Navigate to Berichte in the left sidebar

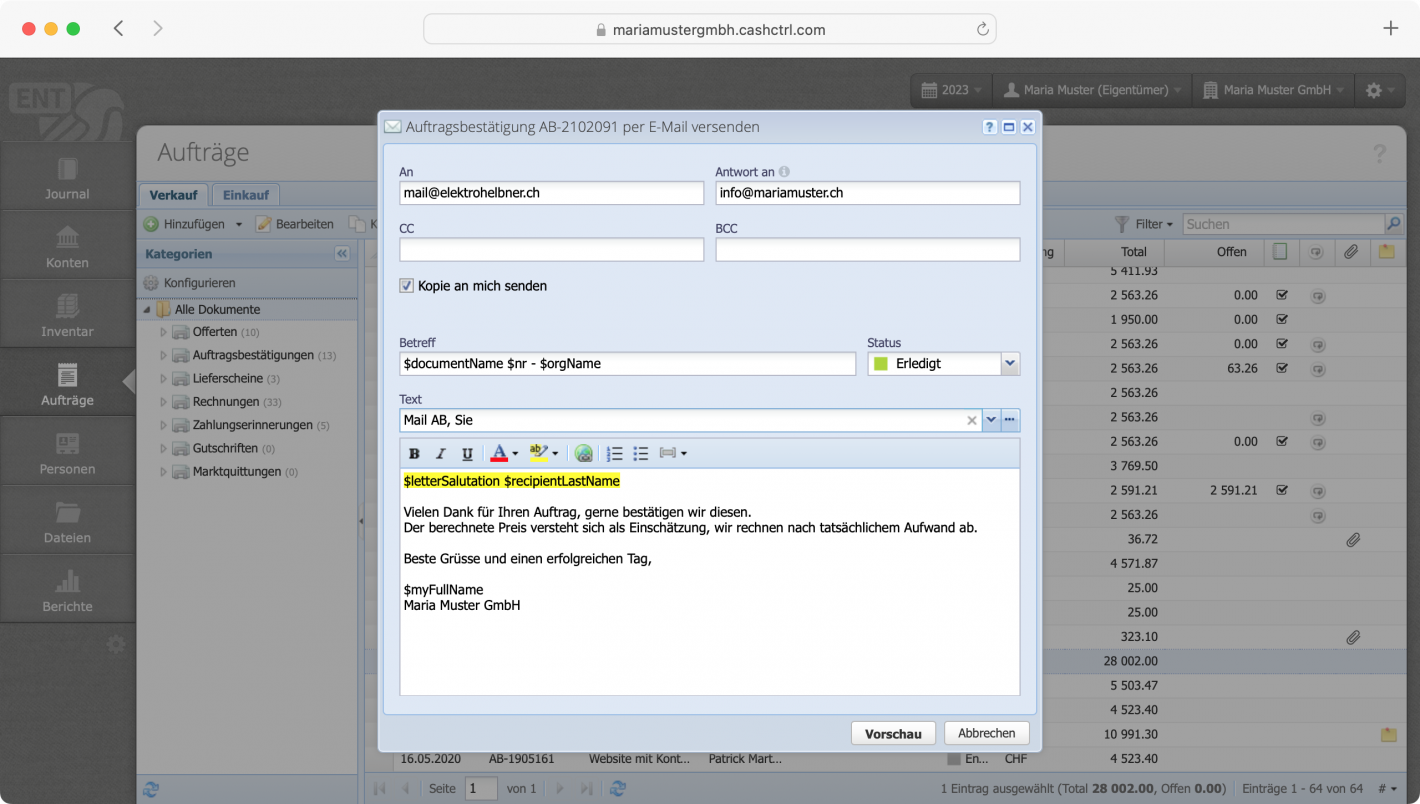pyautogui.click(x=67, y=588)
